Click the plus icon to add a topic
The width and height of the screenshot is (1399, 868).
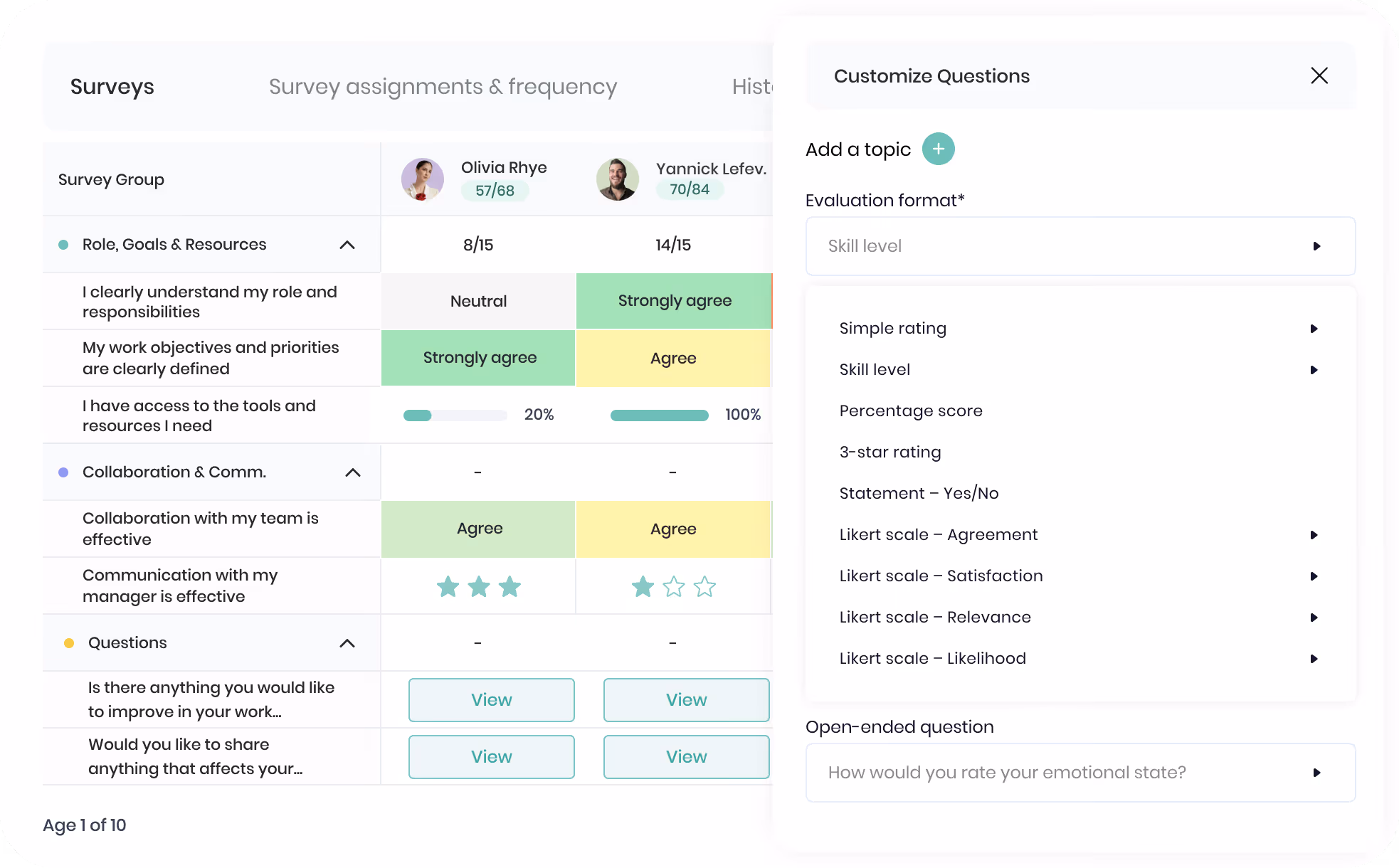tap(938, 149)
